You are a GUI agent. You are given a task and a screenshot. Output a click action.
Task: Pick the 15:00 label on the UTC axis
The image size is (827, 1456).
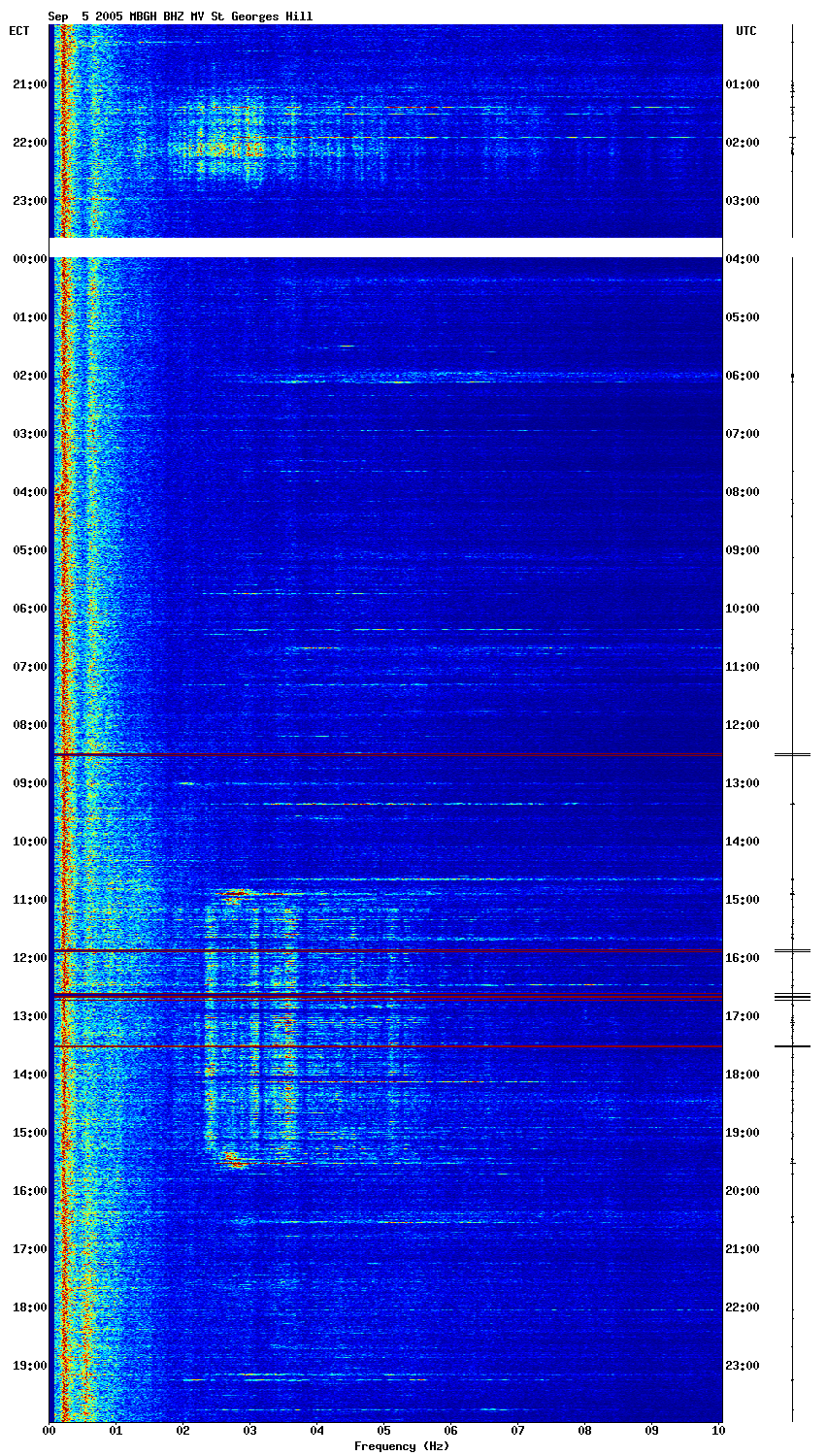[x=743, y=900]
